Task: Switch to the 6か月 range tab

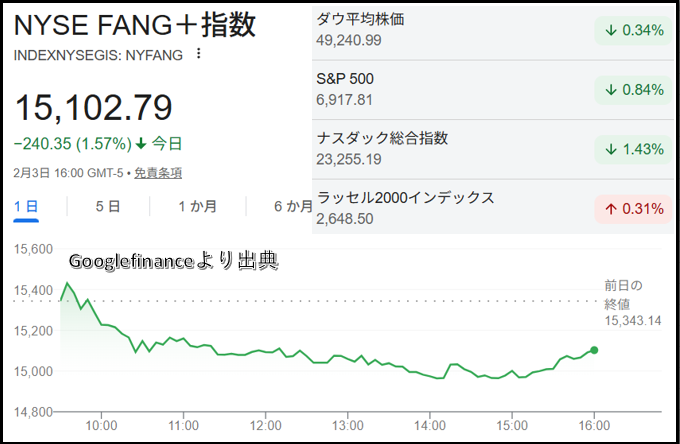Action: click(292, 207)
